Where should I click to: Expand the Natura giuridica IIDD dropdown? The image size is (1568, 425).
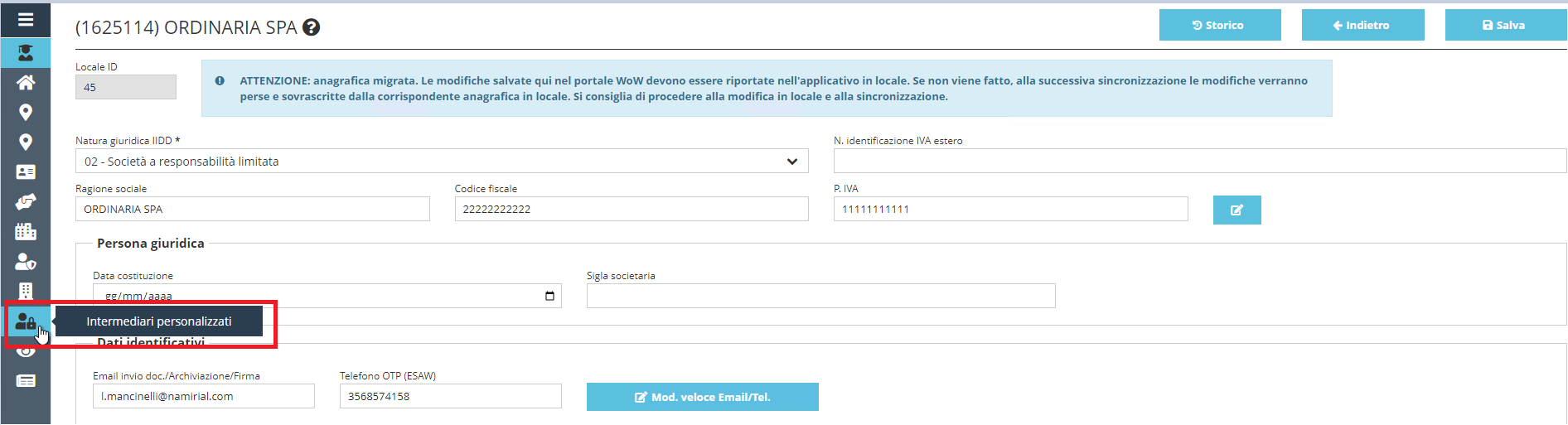pyautogui.click(x=442, y=162)
